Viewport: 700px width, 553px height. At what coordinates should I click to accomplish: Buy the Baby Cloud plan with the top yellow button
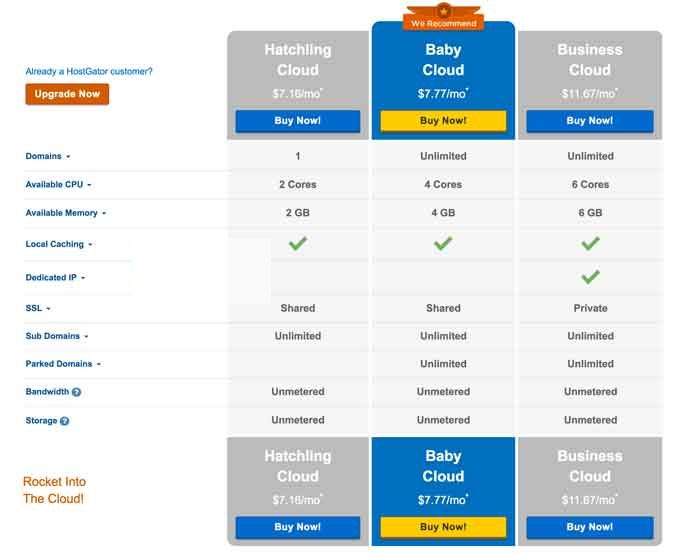443,121
